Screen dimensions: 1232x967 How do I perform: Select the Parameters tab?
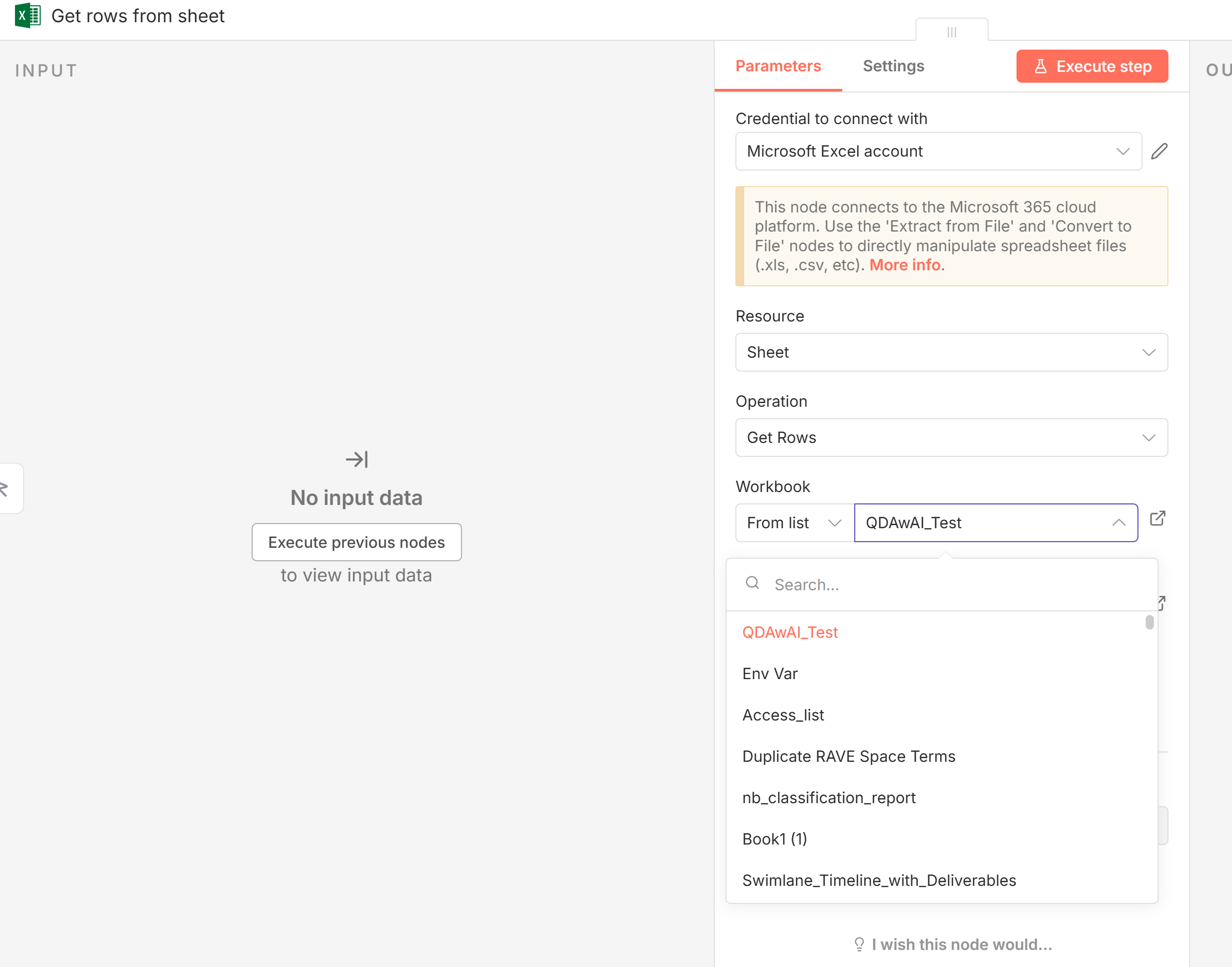[778, 66]
